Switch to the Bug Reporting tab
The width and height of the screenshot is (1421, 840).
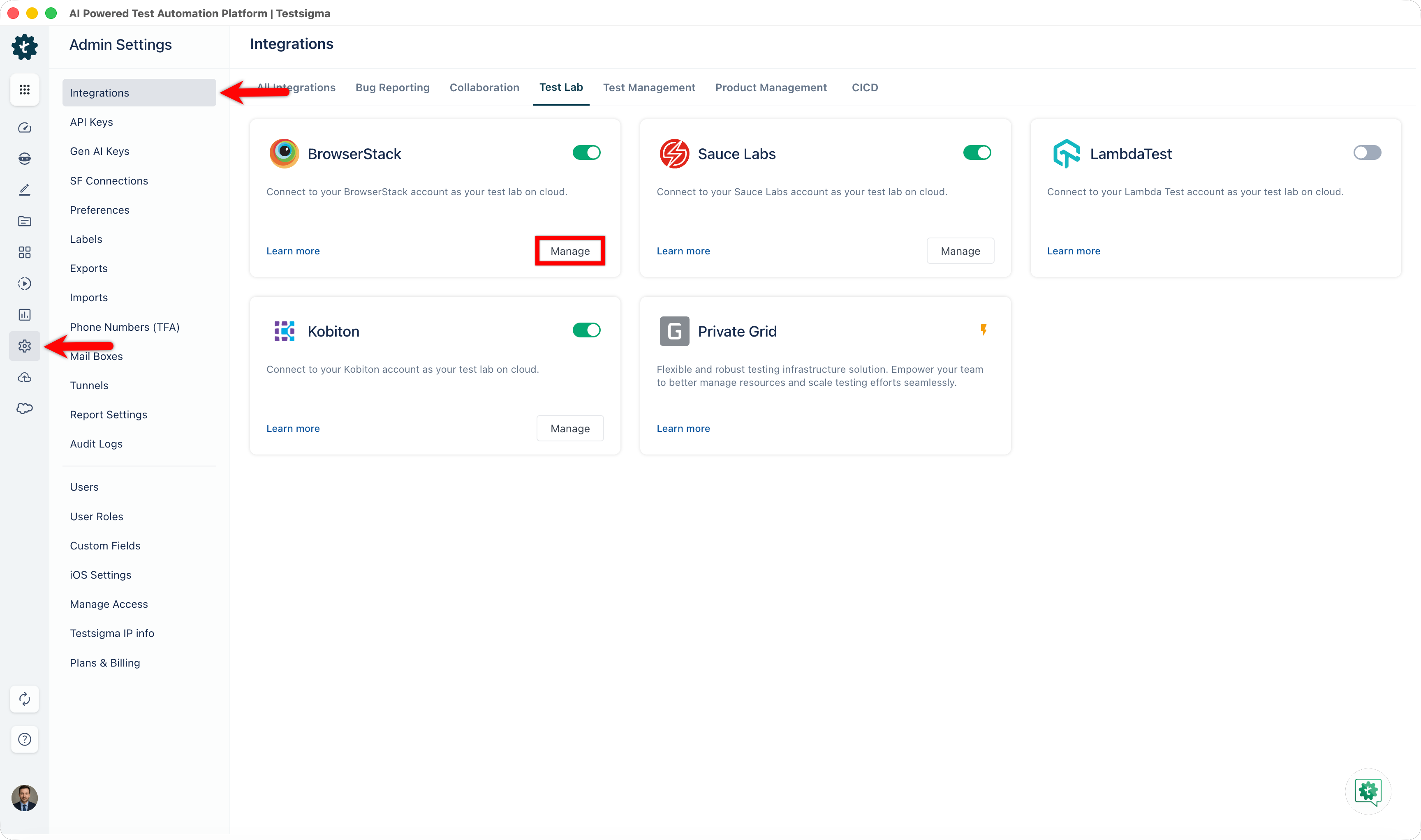tap(392, 88)
